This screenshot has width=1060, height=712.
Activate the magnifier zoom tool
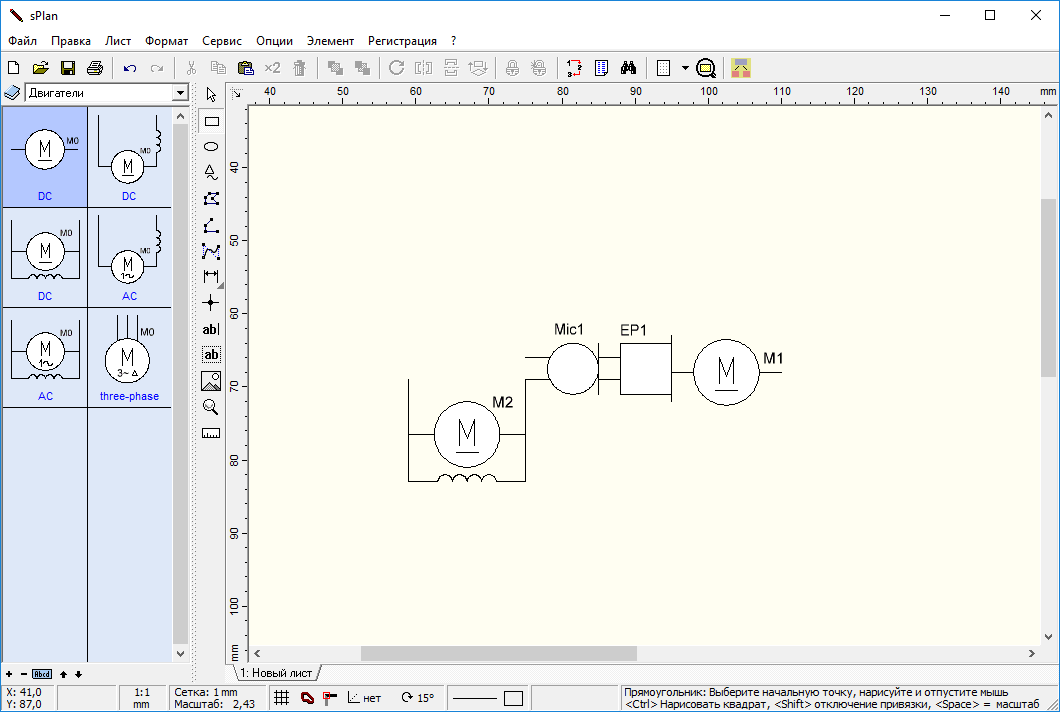click(x=211, y=407)
